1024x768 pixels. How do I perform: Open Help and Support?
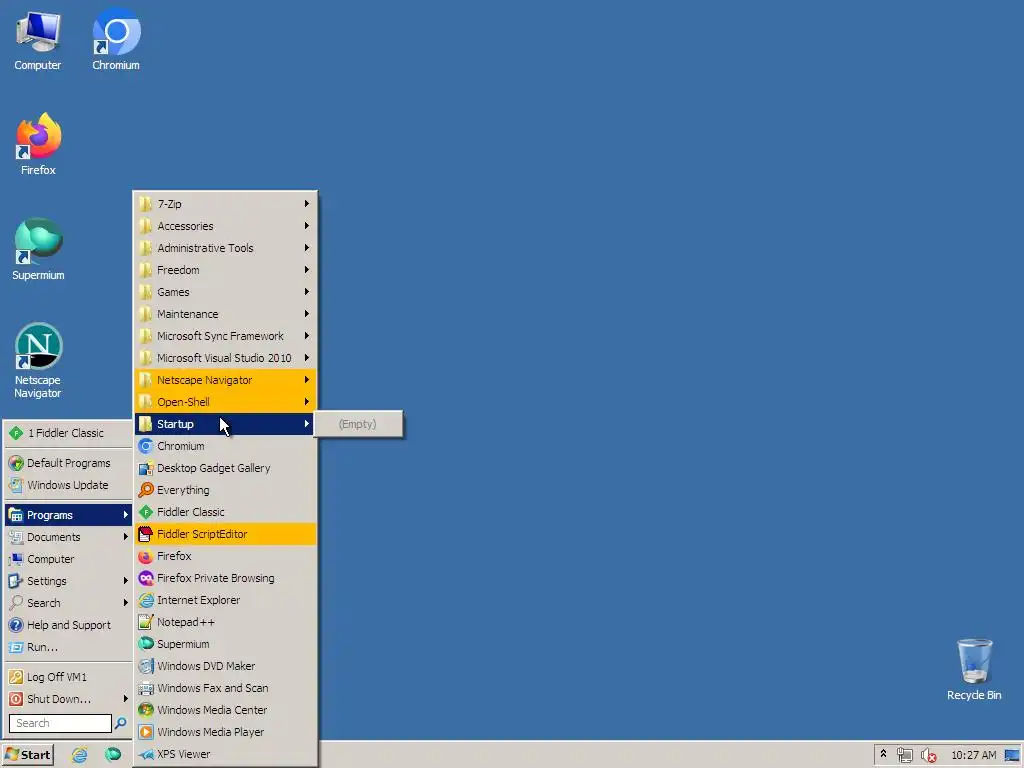click(x=69, y=625)
